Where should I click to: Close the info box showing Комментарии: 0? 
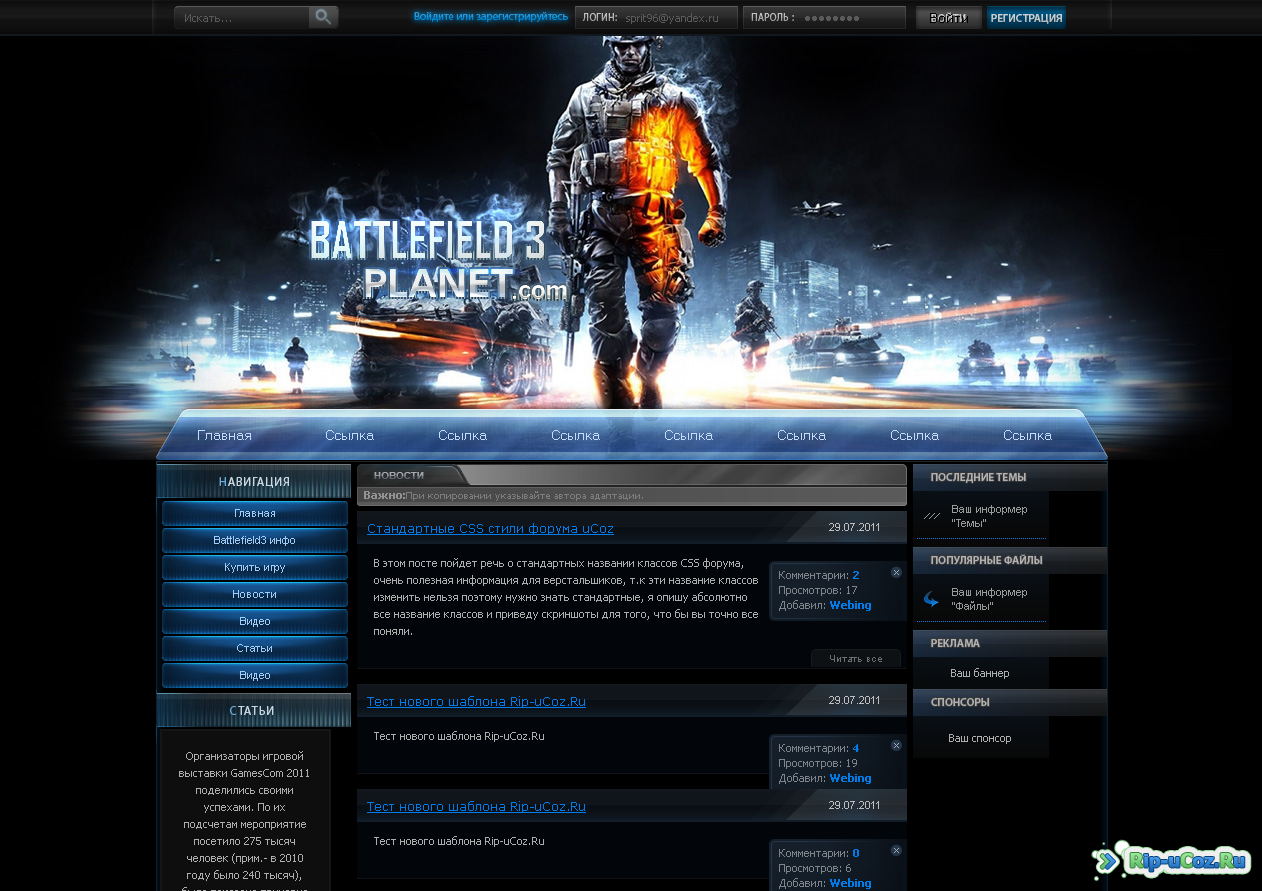[x=896, y=850]
